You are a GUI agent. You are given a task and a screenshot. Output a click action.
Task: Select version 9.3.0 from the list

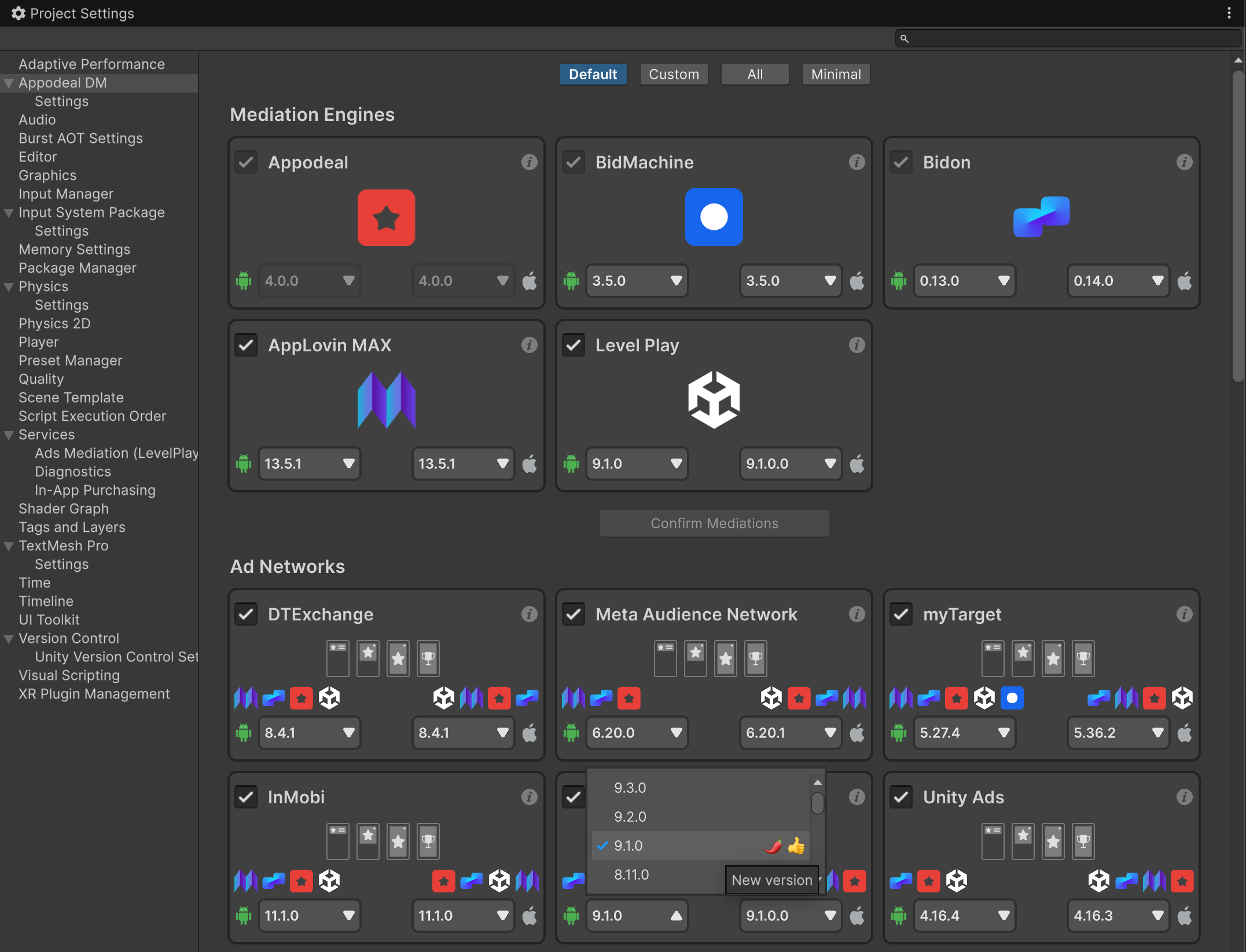700,788
